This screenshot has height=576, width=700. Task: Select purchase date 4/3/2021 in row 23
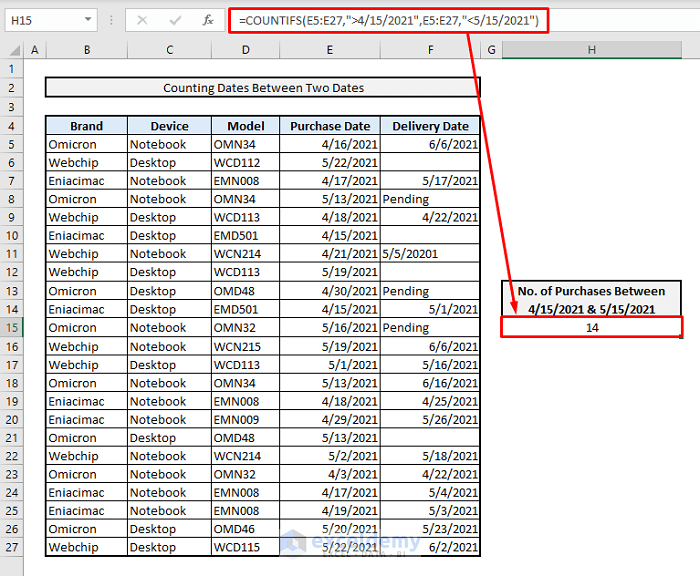pyautogui.click(x=330, y=474)
